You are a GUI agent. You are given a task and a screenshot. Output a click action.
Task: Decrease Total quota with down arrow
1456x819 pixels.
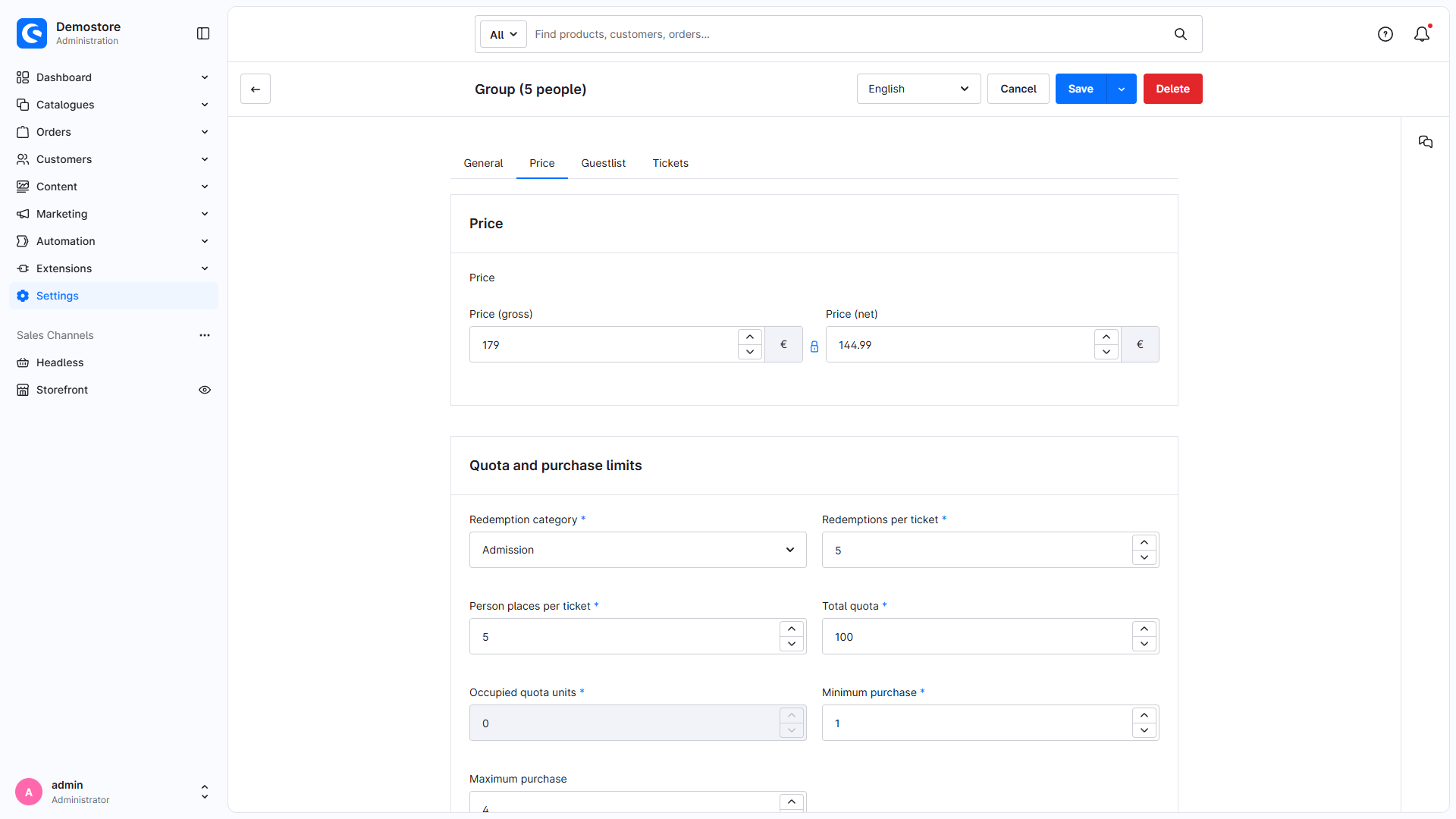pos(1144,644)
